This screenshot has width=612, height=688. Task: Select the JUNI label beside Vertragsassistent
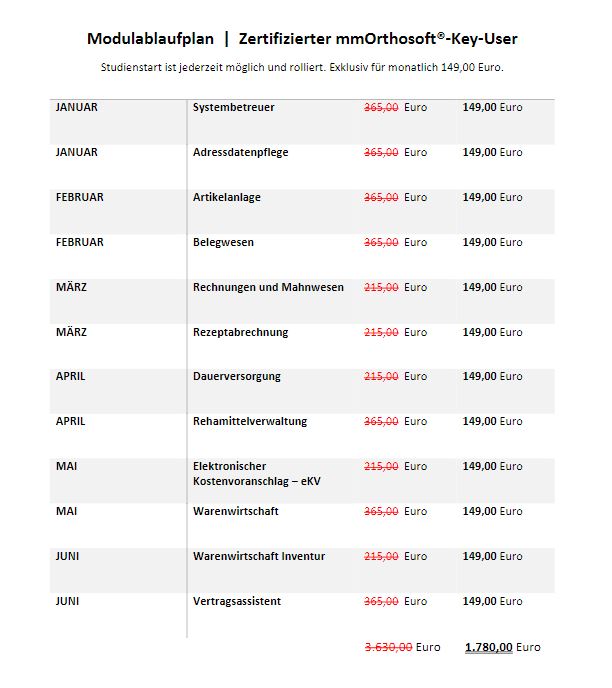tap(67, 601)
